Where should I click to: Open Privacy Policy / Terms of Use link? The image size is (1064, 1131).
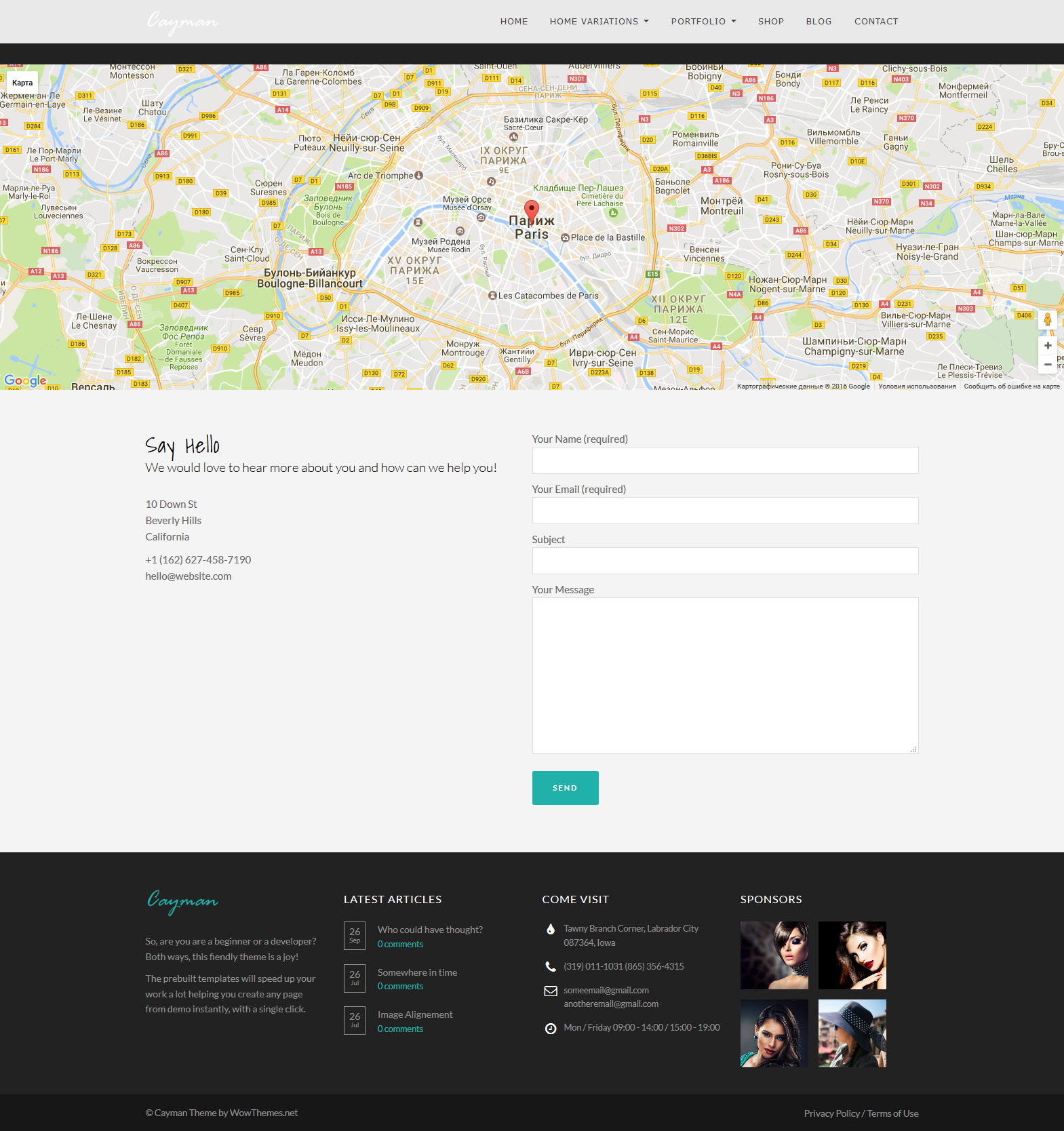861,1113
